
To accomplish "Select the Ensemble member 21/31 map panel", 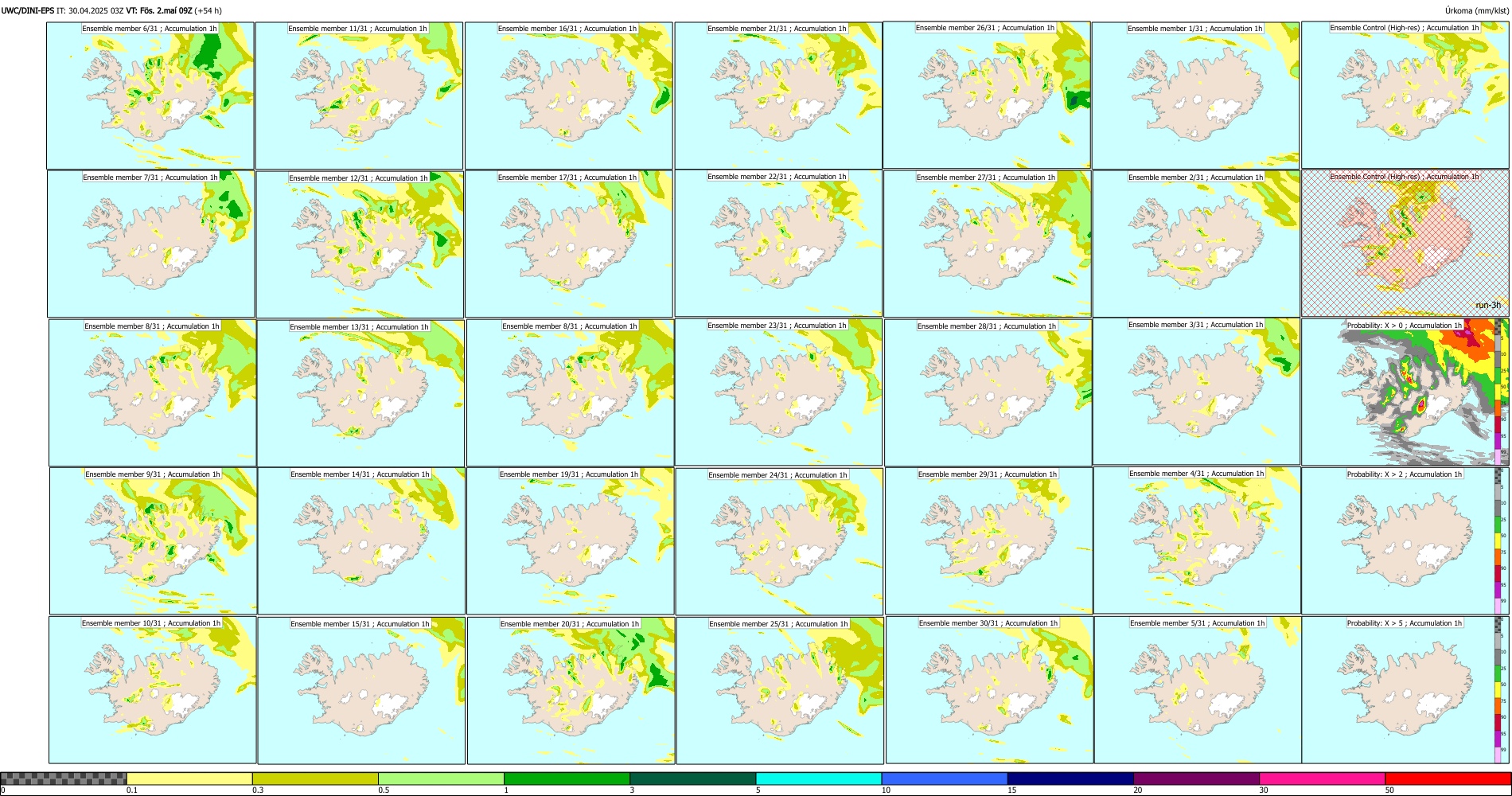I will click(x=778, y=96).
